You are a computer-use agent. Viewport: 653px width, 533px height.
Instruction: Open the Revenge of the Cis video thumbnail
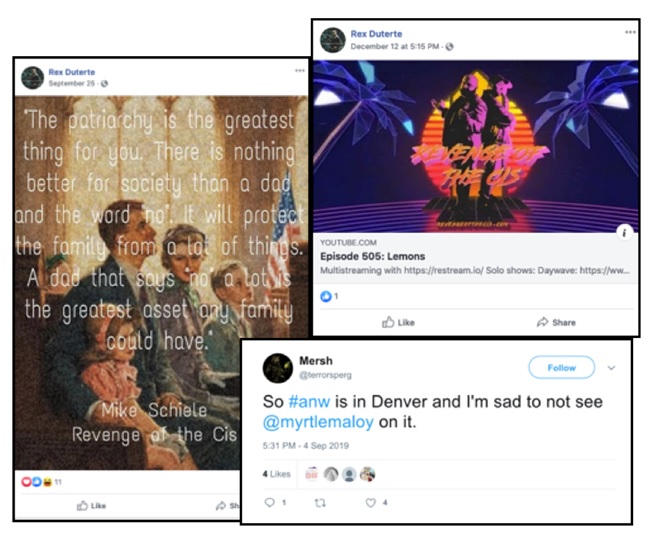pos(476,146)
